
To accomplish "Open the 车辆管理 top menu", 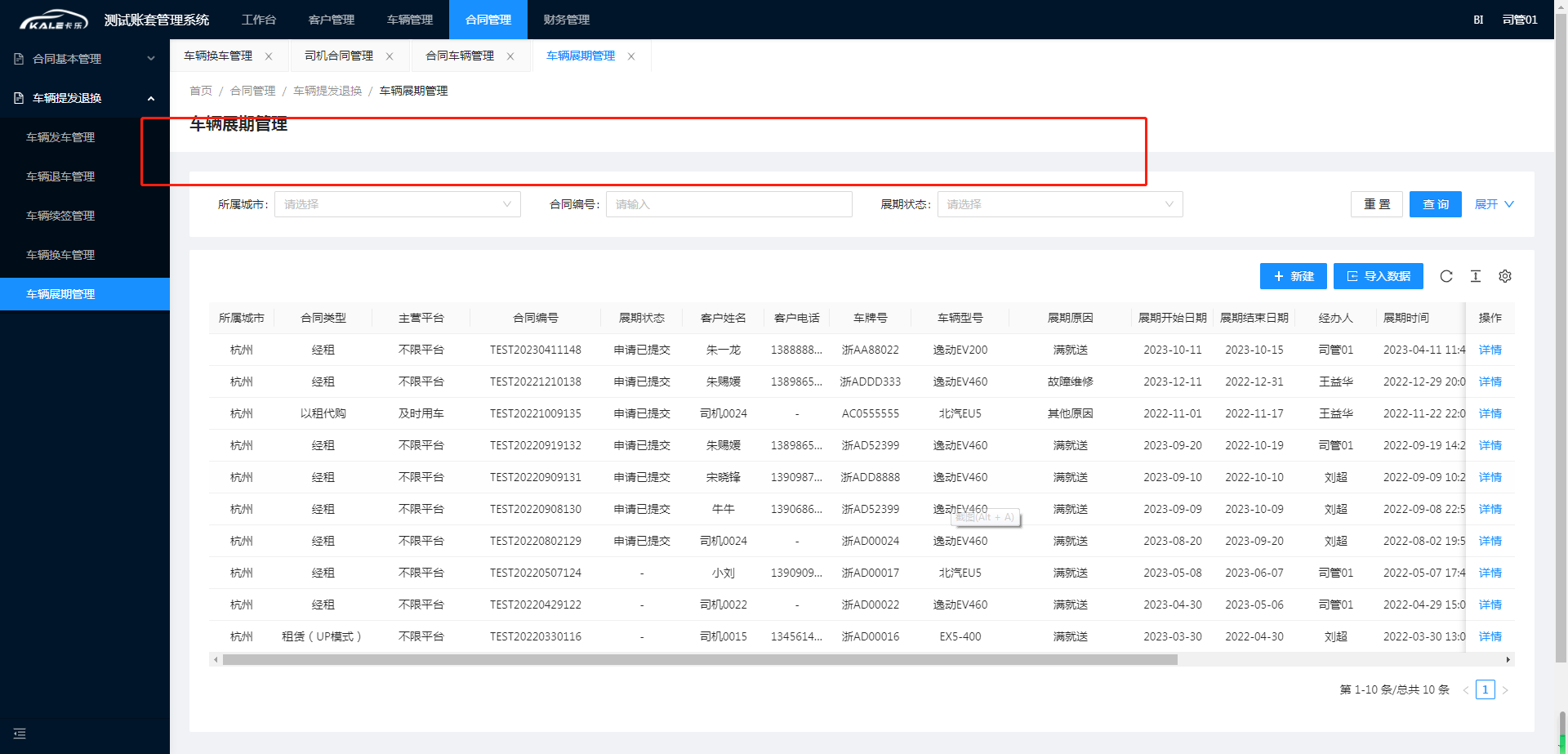I will click(x=410, y=20).
